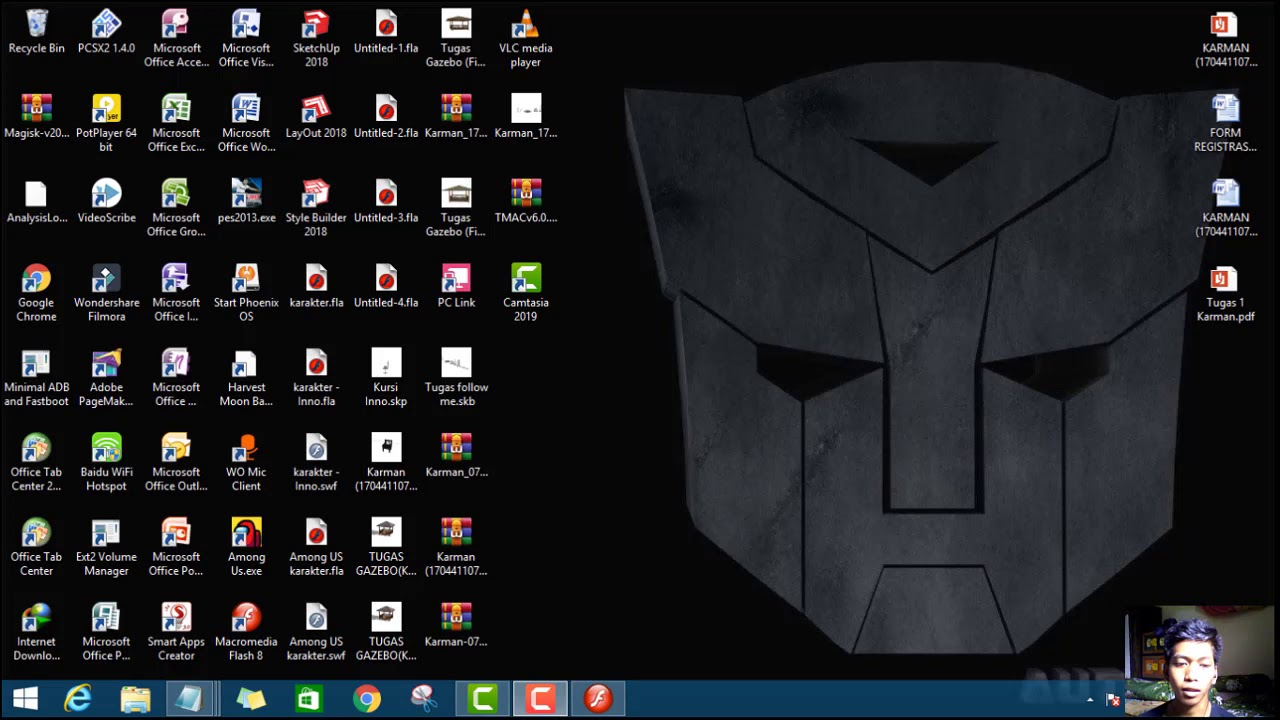Viewport: 1280px width, 720px height.
Task: Open the green Windows Store taskbar icon
Action: 309,698
